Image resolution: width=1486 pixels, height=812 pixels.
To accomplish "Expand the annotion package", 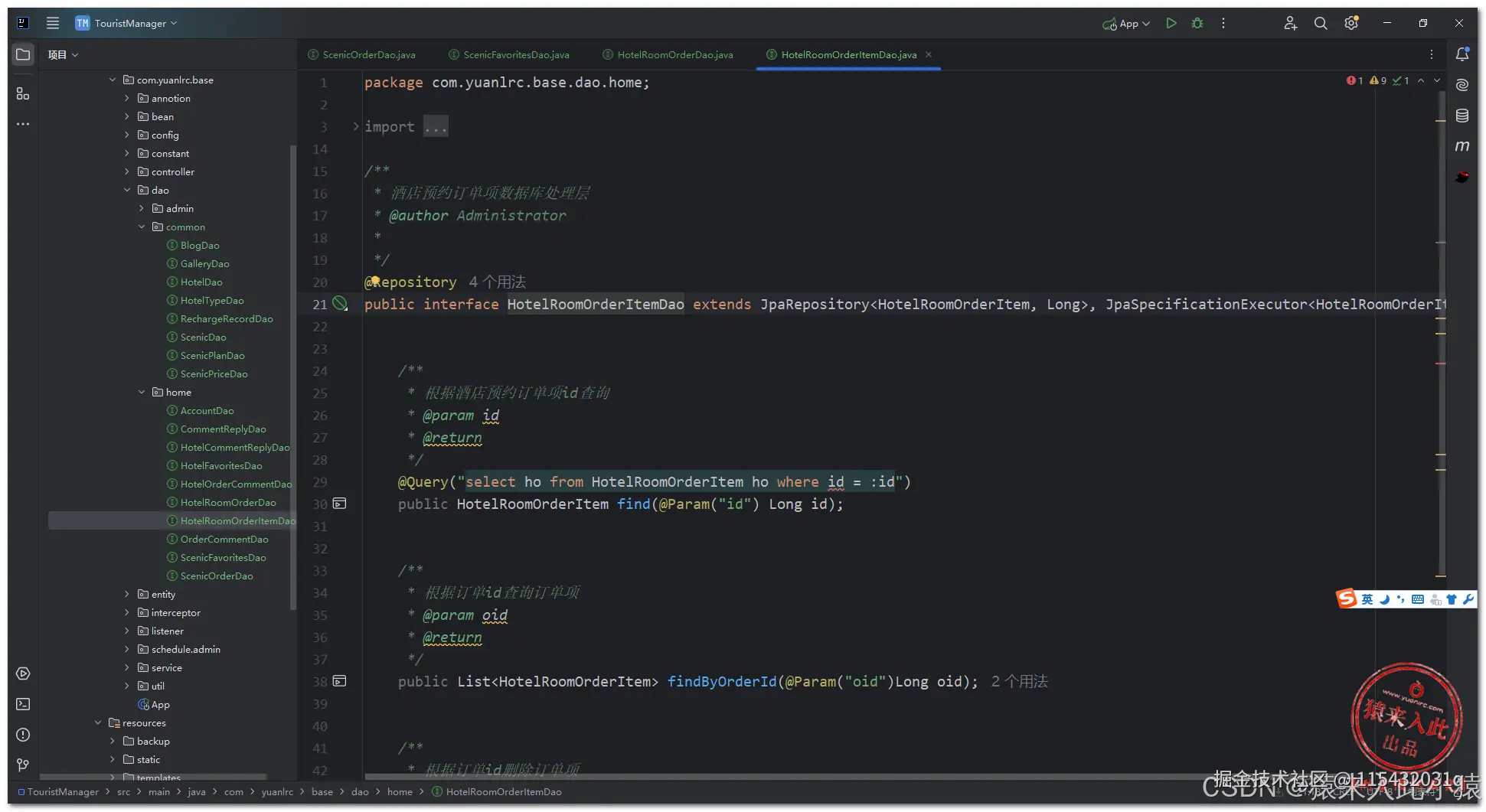I will pos(127,98).
